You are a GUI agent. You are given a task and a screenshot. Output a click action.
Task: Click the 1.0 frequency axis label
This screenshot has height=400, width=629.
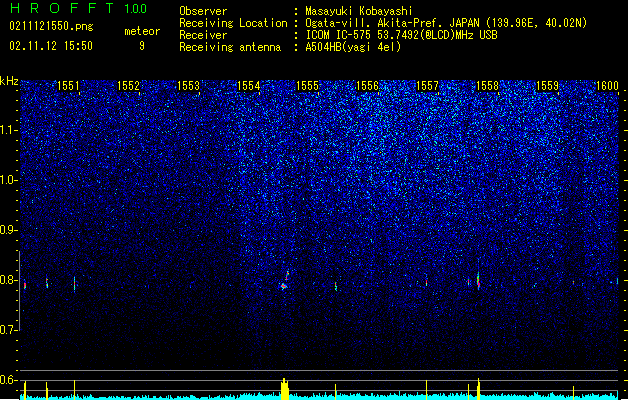click(9, 180)
